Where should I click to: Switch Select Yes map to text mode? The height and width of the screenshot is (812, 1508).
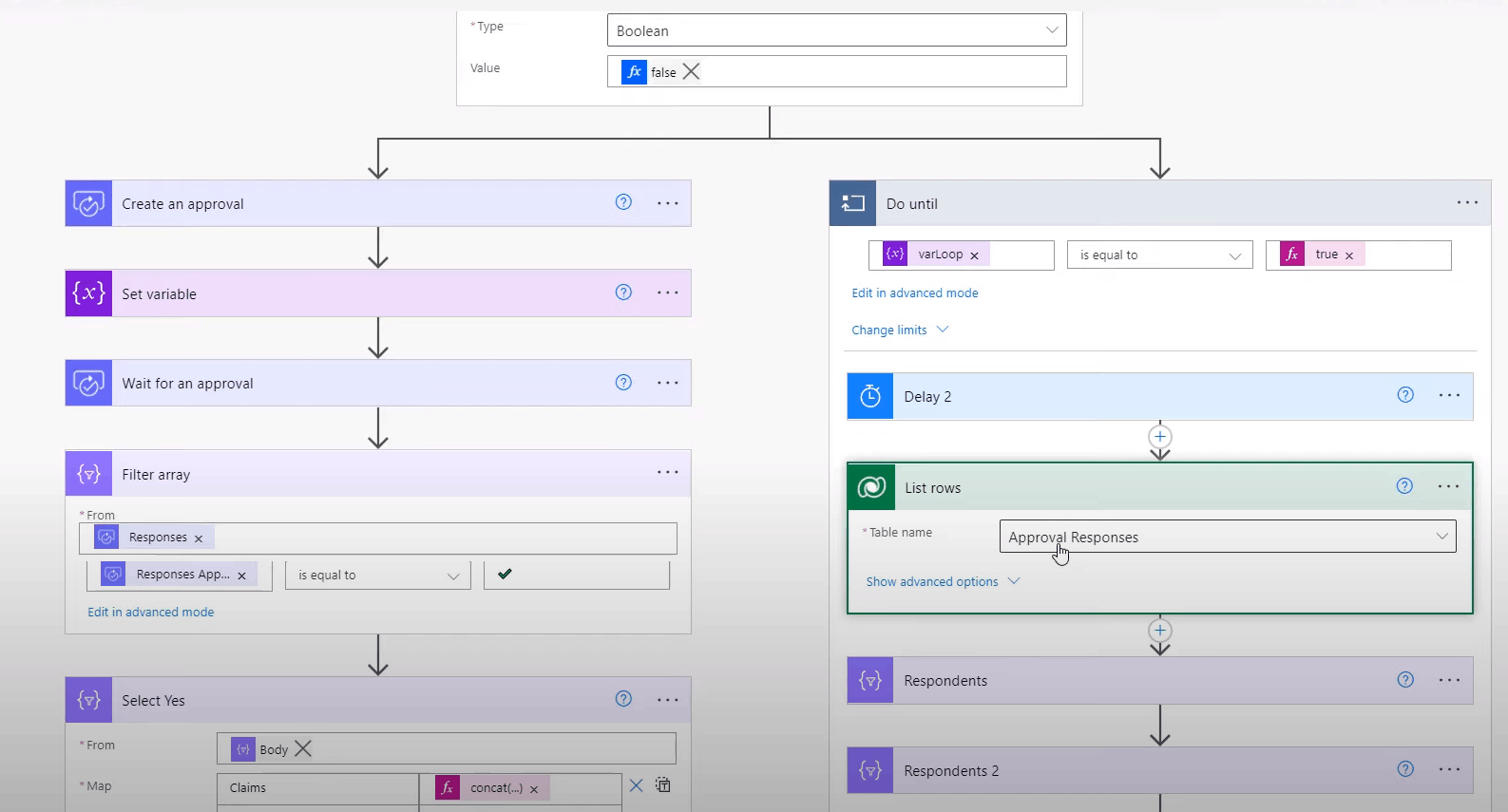(663, 784)
